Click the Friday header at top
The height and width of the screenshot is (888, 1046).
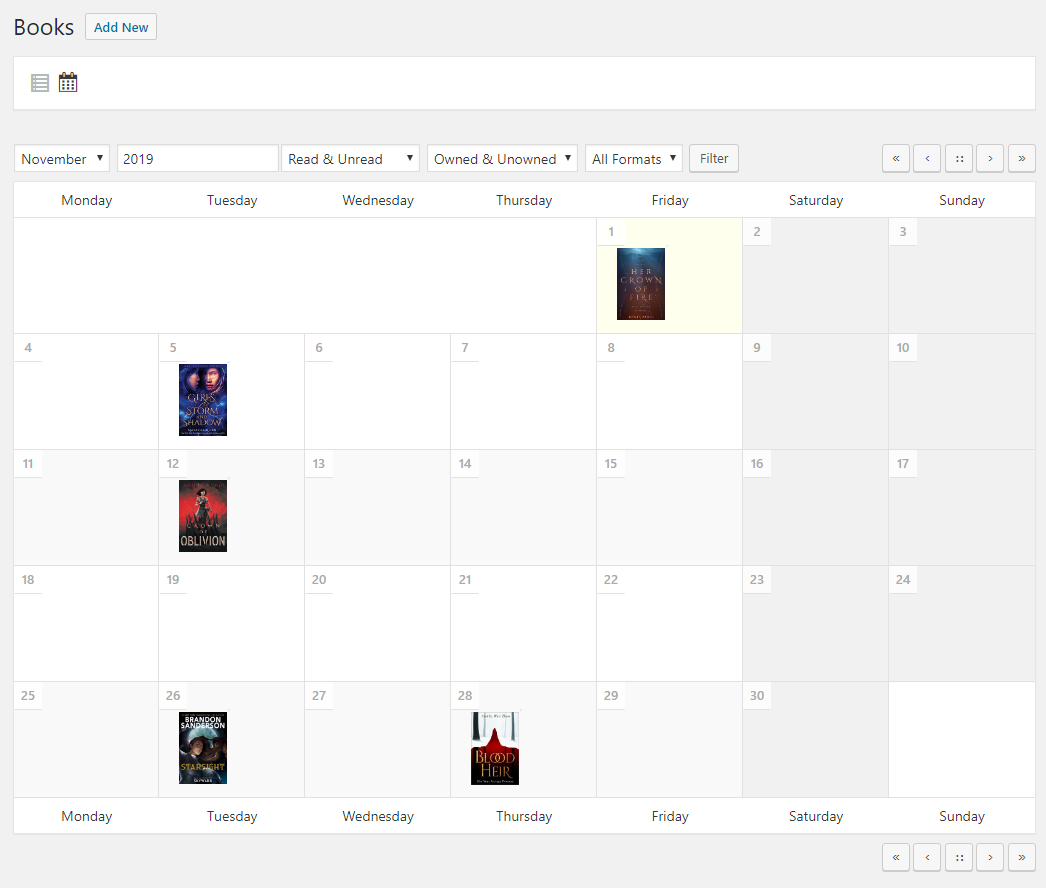[670, 200]
